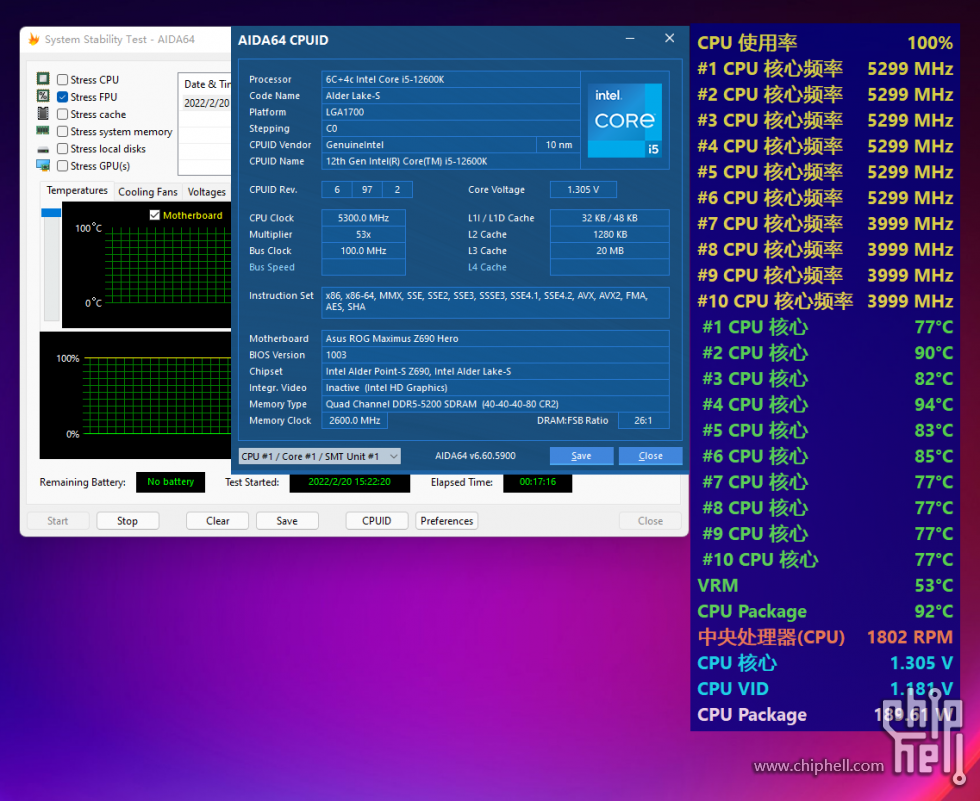This screenshot has height=801, width=980.
Task: Click the CPU Package 92°C sensor row
Action: 825,611
